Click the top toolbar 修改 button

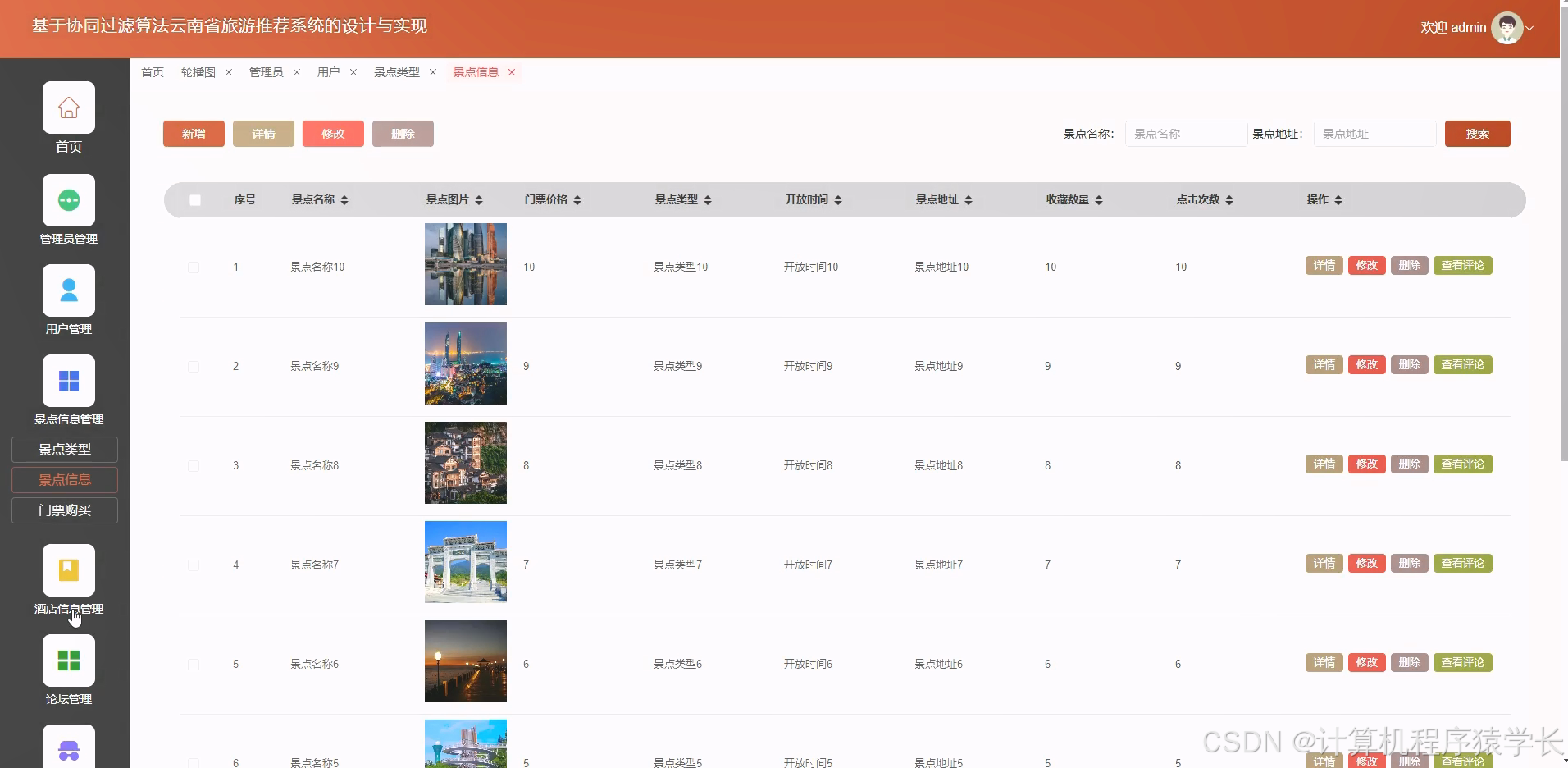(x=333, y=134)
